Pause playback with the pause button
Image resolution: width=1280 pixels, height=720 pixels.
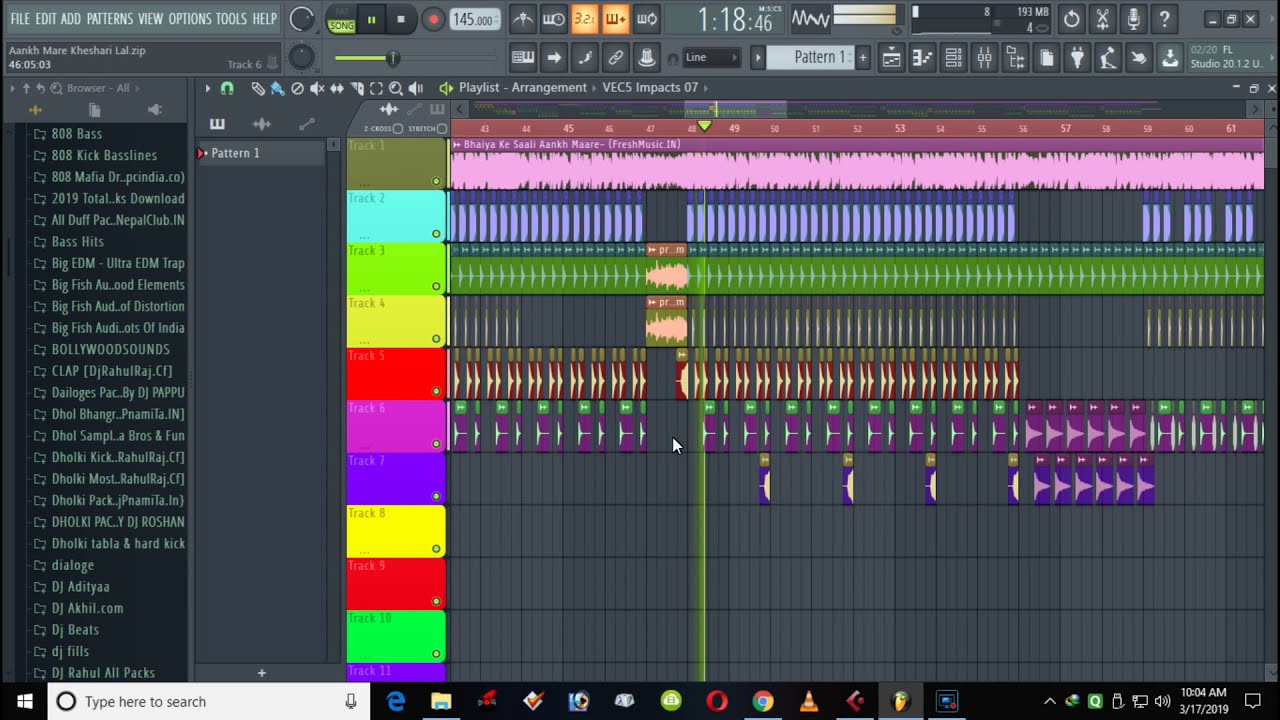tap(371, 19)
